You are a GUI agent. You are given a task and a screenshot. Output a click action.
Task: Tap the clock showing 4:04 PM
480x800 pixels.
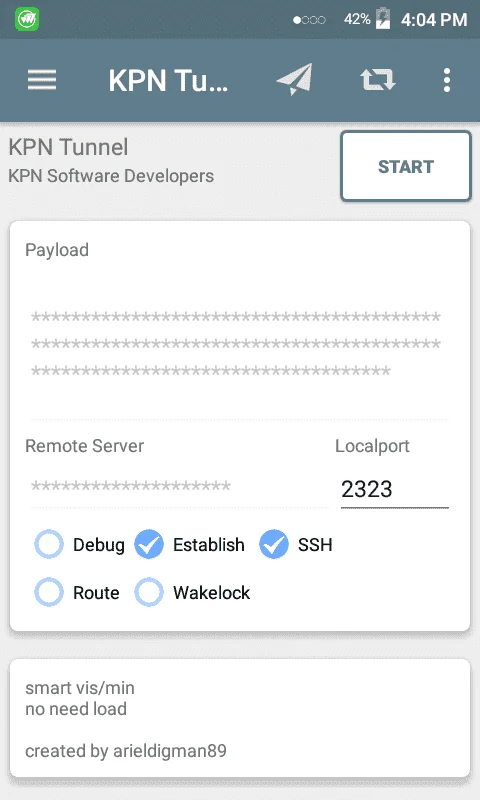click(x=434, y=20)
